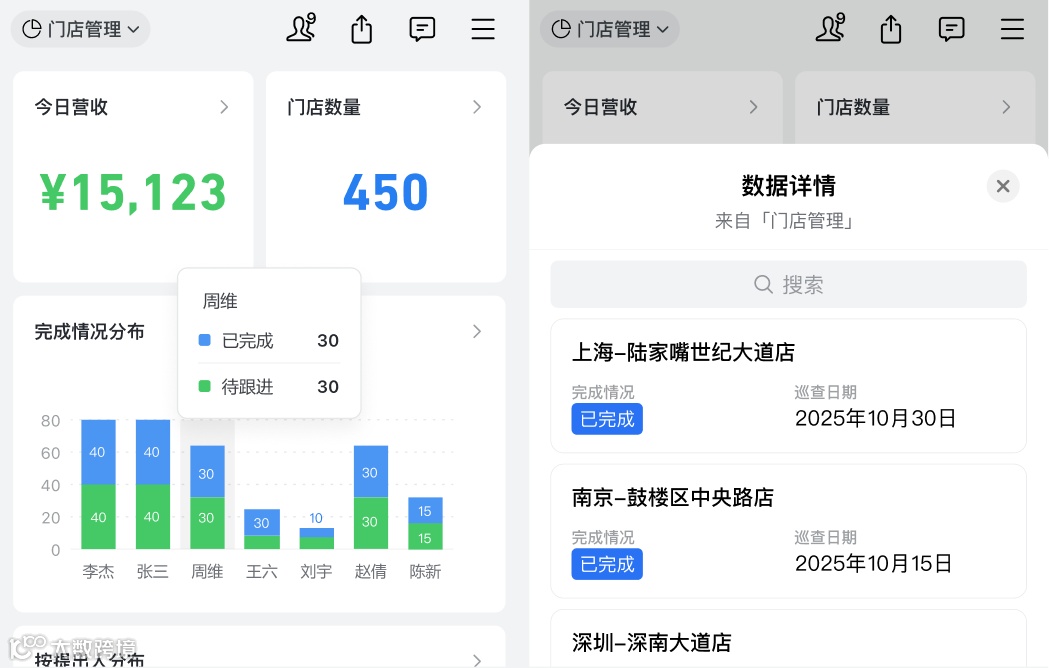
Task: Click the 周维 tooltip title
Action: point(220,301)
